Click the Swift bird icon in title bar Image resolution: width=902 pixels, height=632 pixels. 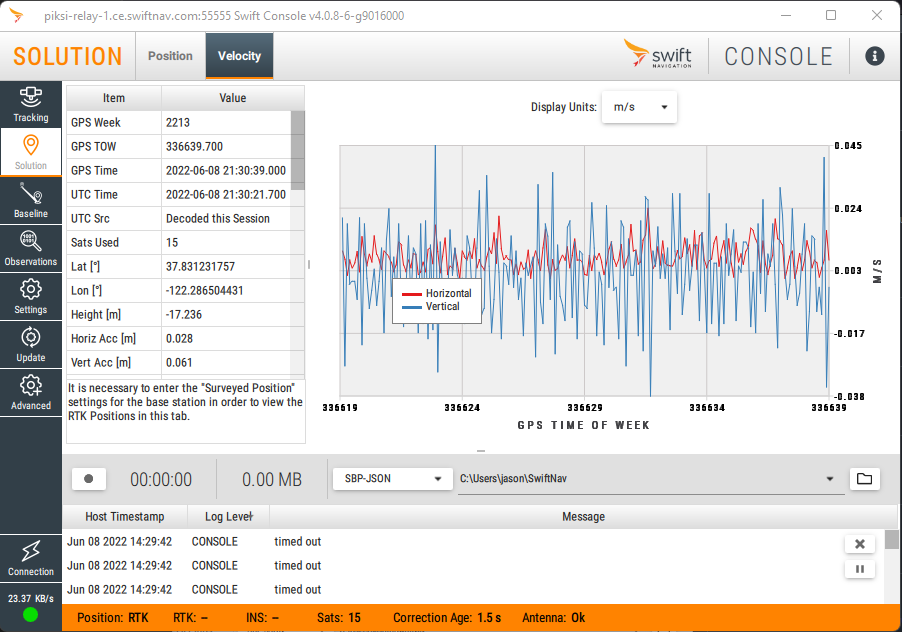point(16,16)
